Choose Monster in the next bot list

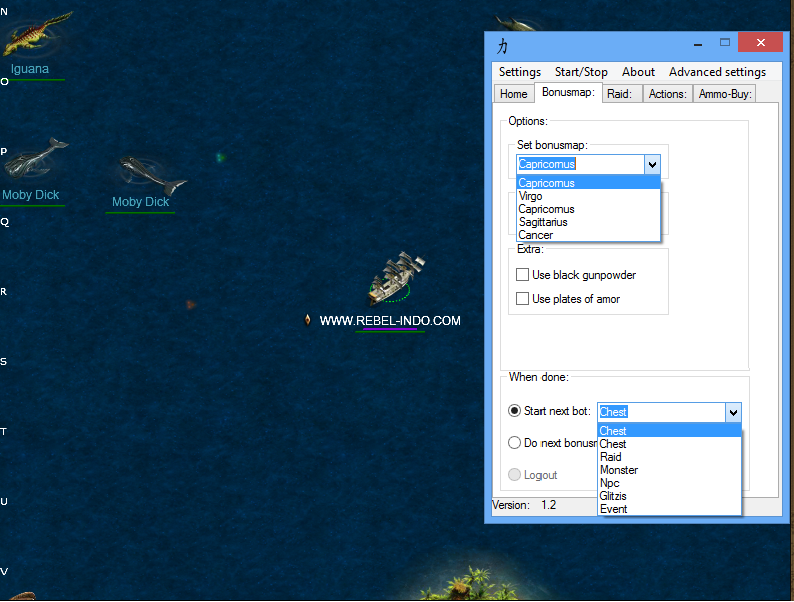click(669, 470)
